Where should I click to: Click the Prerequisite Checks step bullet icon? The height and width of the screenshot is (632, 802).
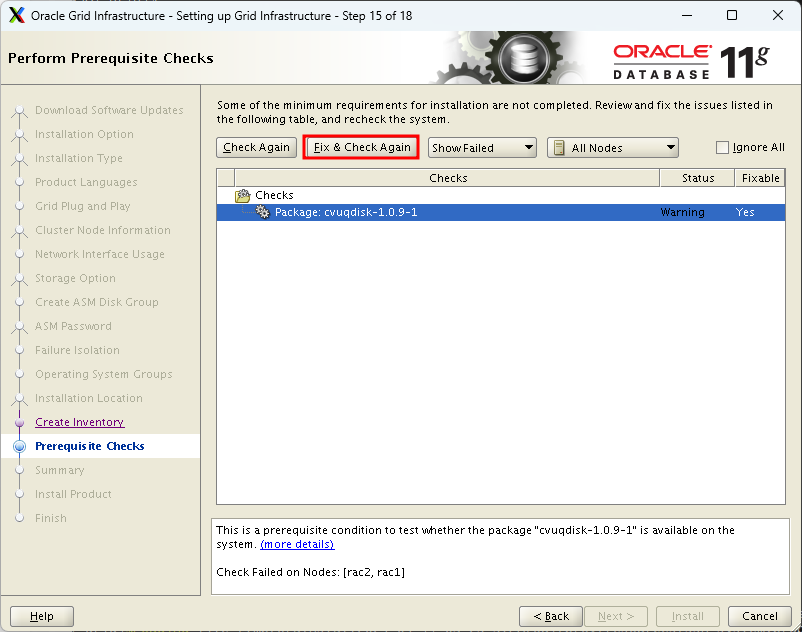click(19, 446)
